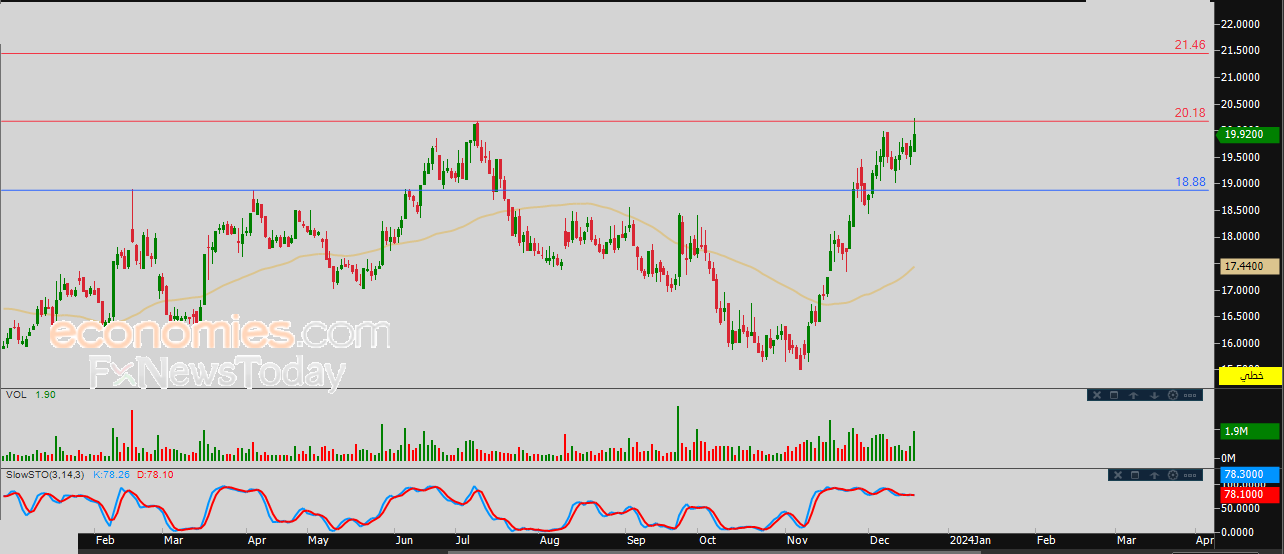
Task: Click the Apr date label at axis end
Action: (1205, 540)
